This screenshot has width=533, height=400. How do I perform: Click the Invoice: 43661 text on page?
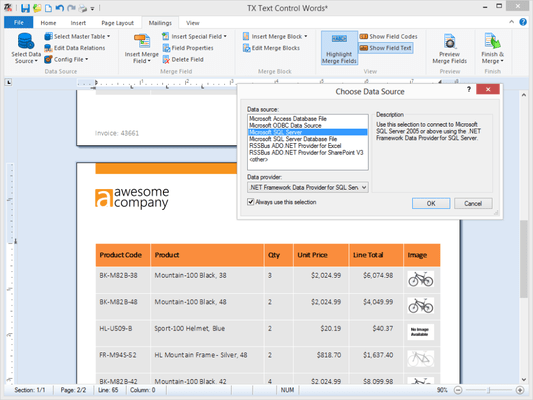point(117,133)
